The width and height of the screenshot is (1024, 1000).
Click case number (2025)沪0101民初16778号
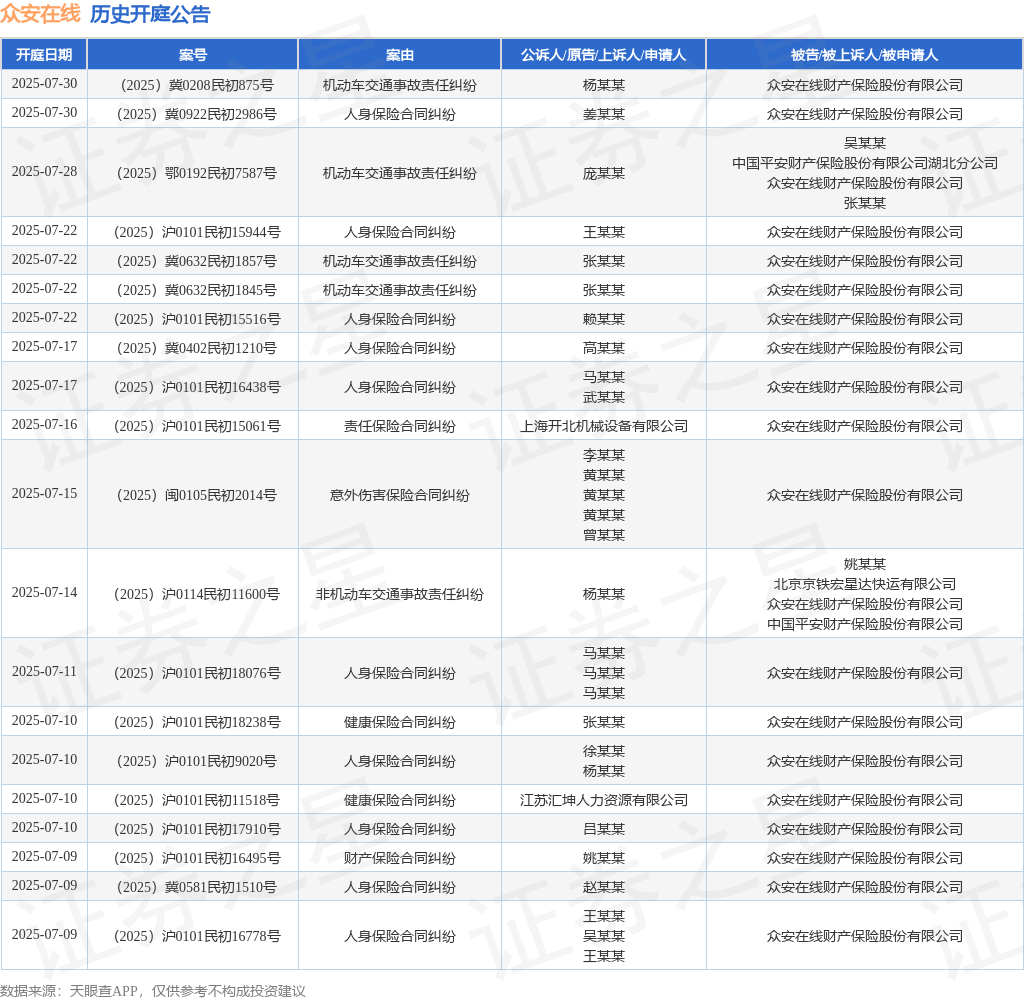point(197,937)
